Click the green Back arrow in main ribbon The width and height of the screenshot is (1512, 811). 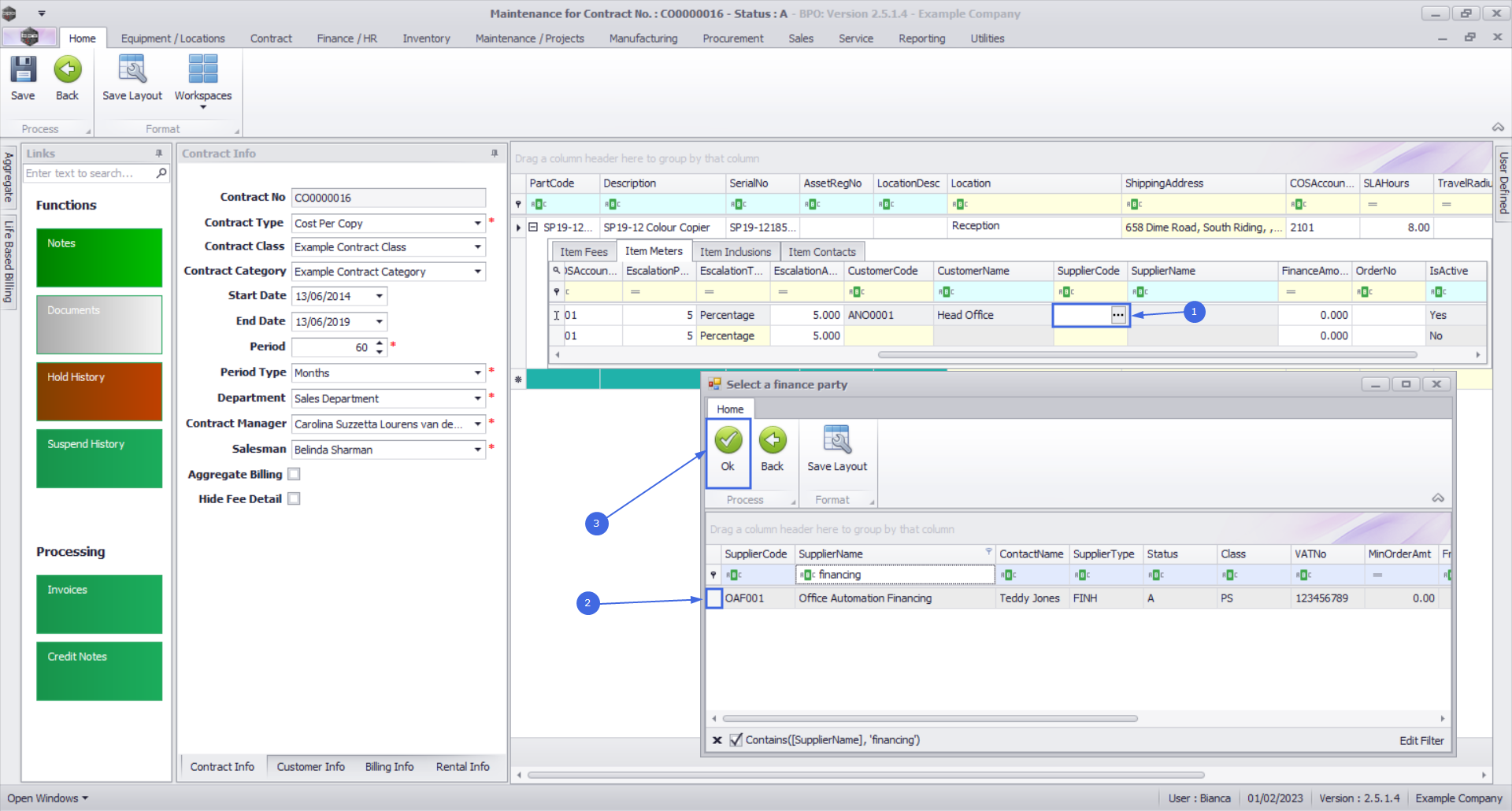[x=67, y=70]
